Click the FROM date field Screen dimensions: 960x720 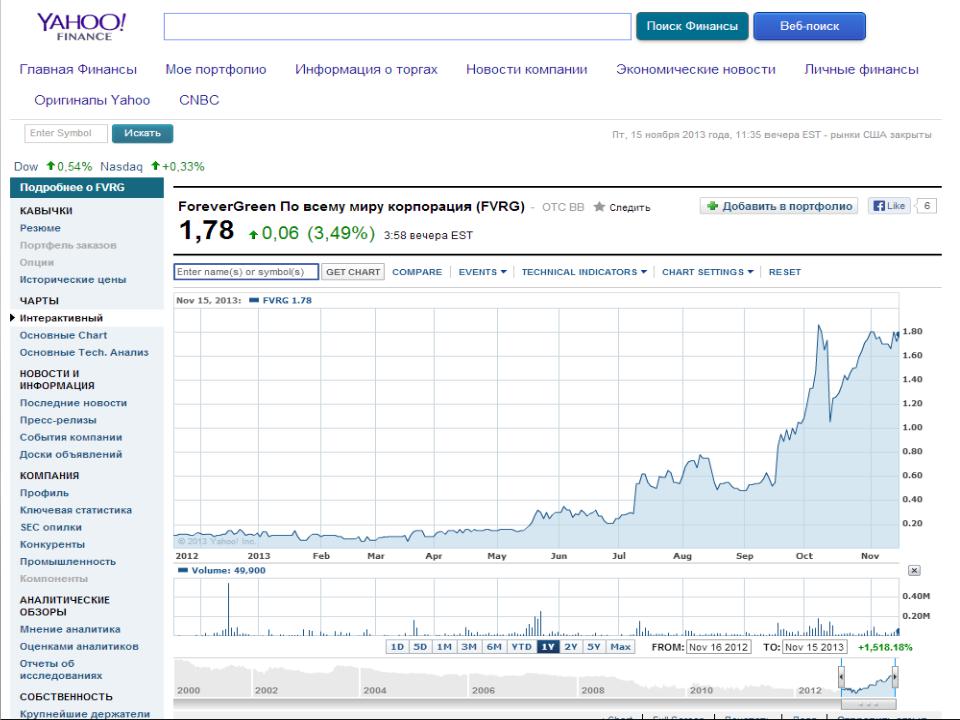point(719,647)
